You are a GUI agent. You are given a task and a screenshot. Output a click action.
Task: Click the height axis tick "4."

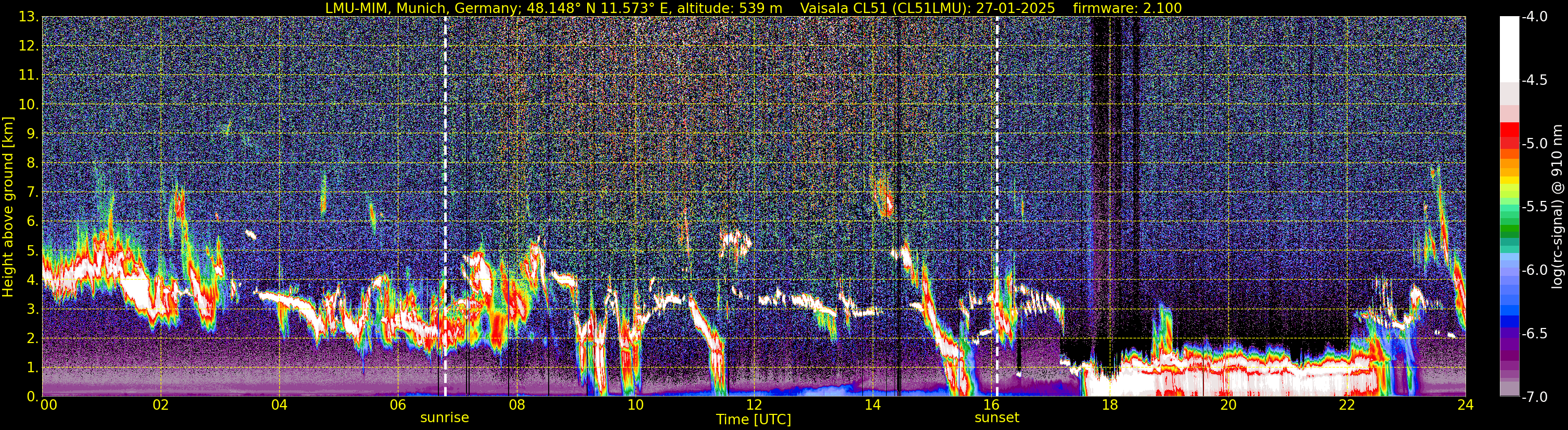pyautogui.click(x=33, y=280)
